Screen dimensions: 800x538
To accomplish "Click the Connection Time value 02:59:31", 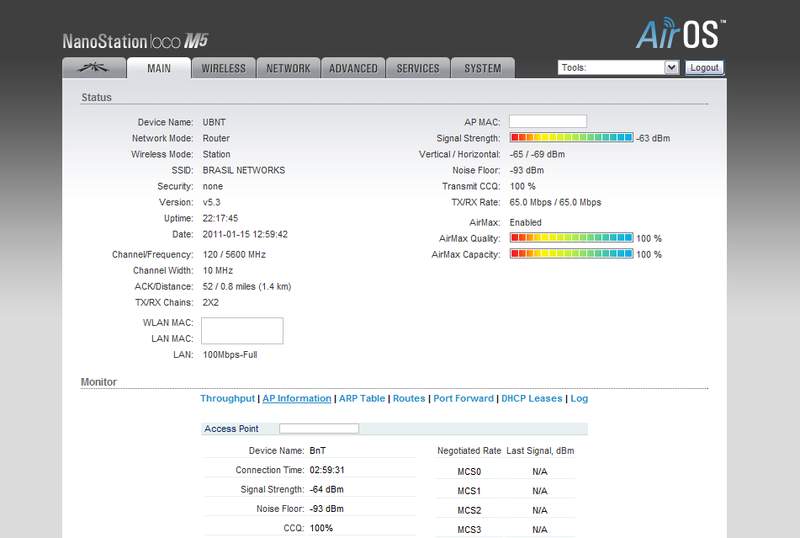I will [x=327, y=470].
